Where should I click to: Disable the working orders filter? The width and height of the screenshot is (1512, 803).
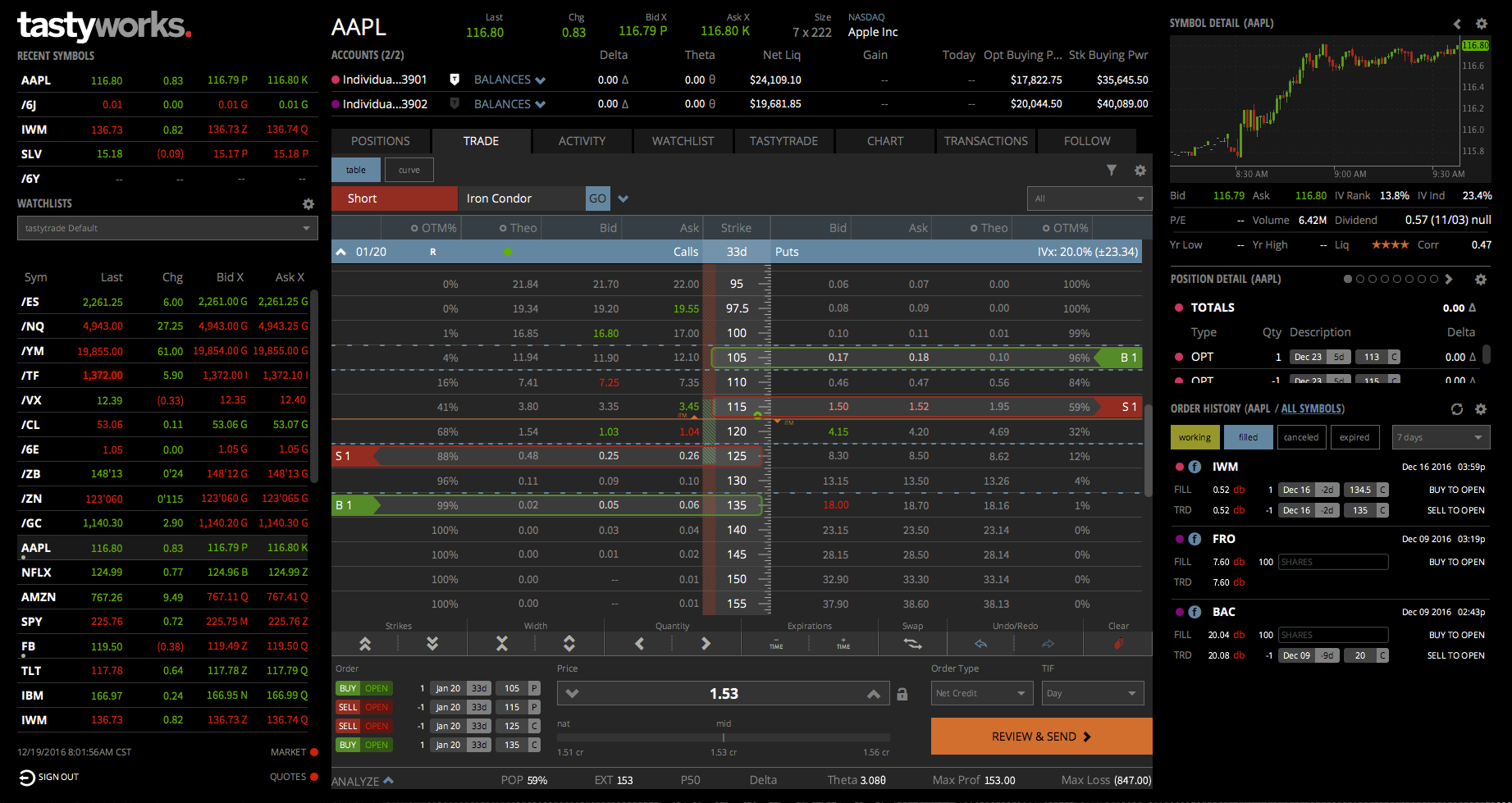(1195, 437)
